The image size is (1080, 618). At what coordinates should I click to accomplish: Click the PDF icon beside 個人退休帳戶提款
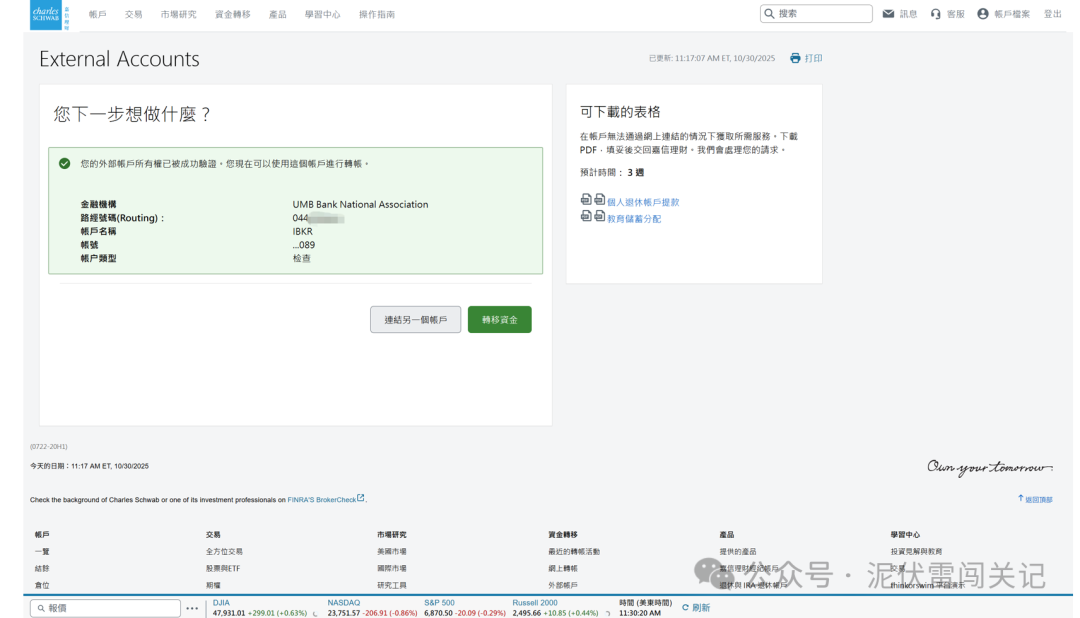585,200
